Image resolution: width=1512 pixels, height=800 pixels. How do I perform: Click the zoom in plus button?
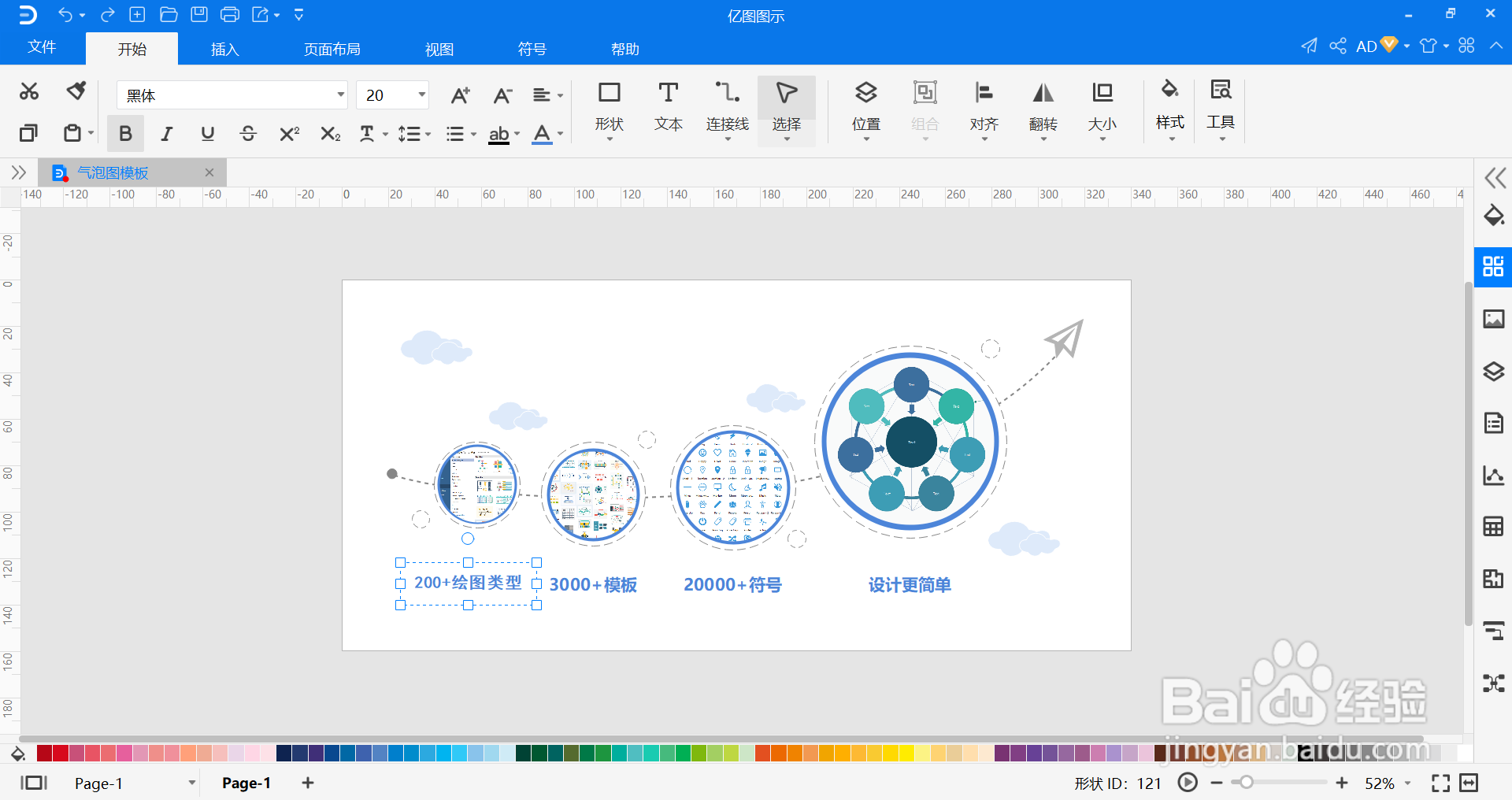tap(1342, 783)
